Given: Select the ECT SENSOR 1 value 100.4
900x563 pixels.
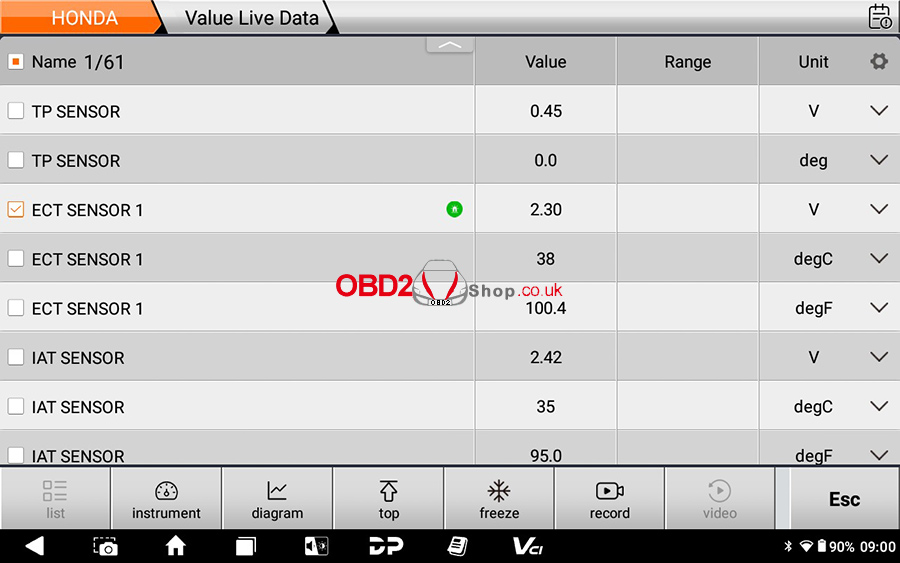Looking at the screenshot, I should 545,308.
